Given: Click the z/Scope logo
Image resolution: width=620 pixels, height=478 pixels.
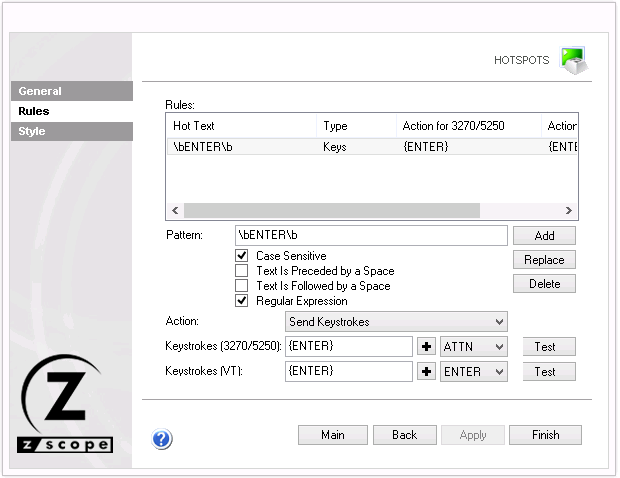Looking at the screenshot, I should [65, 404].
